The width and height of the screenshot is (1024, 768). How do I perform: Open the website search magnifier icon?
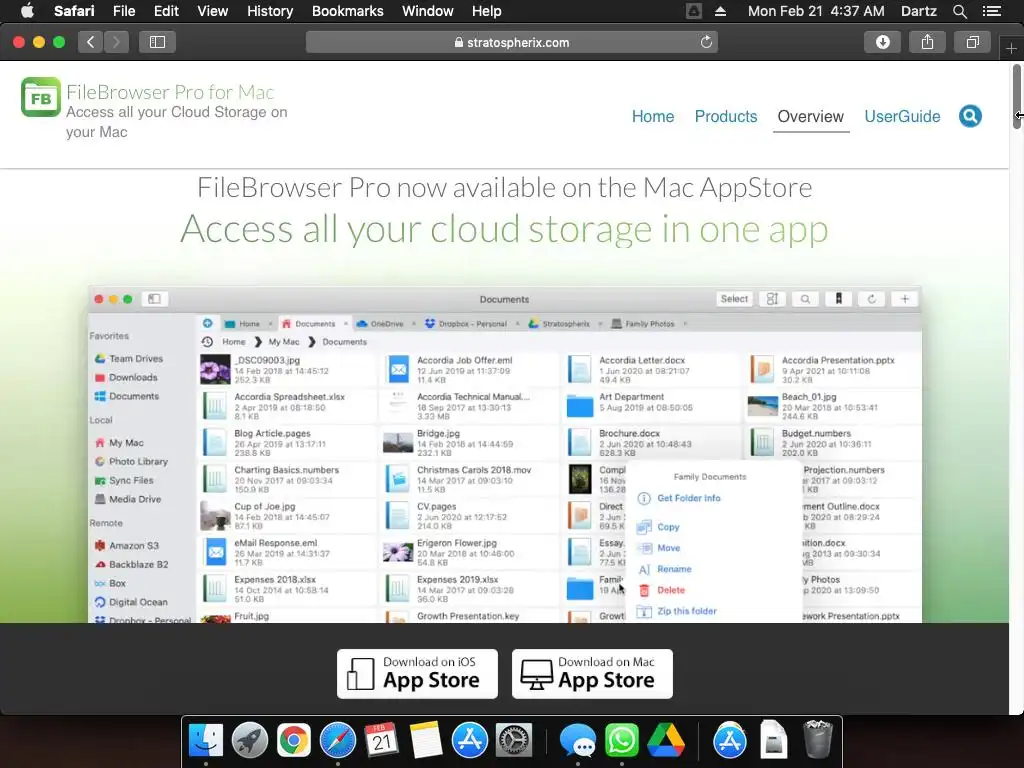(970, 116)
